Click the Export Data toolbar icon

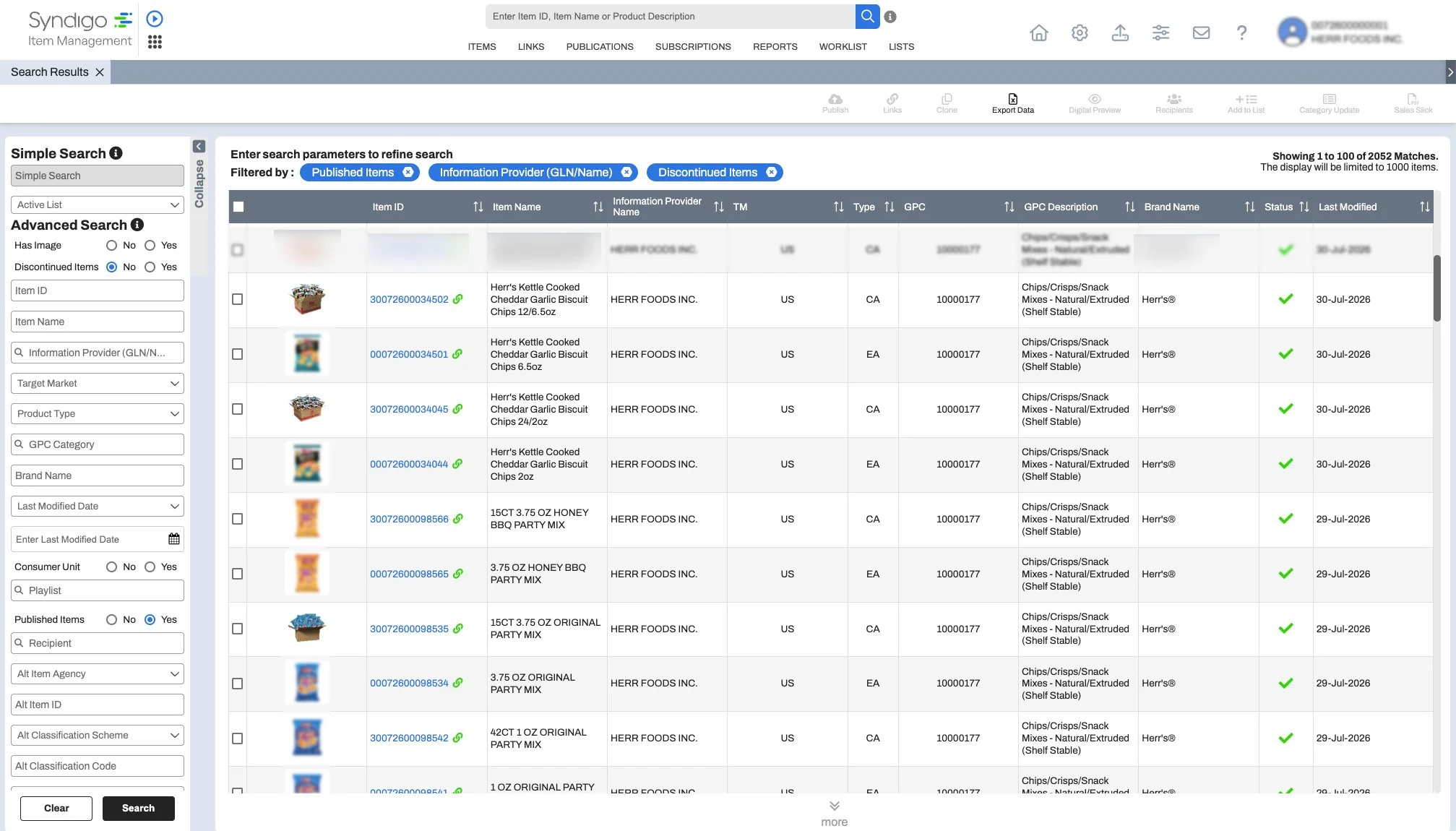coord(1012,103)
